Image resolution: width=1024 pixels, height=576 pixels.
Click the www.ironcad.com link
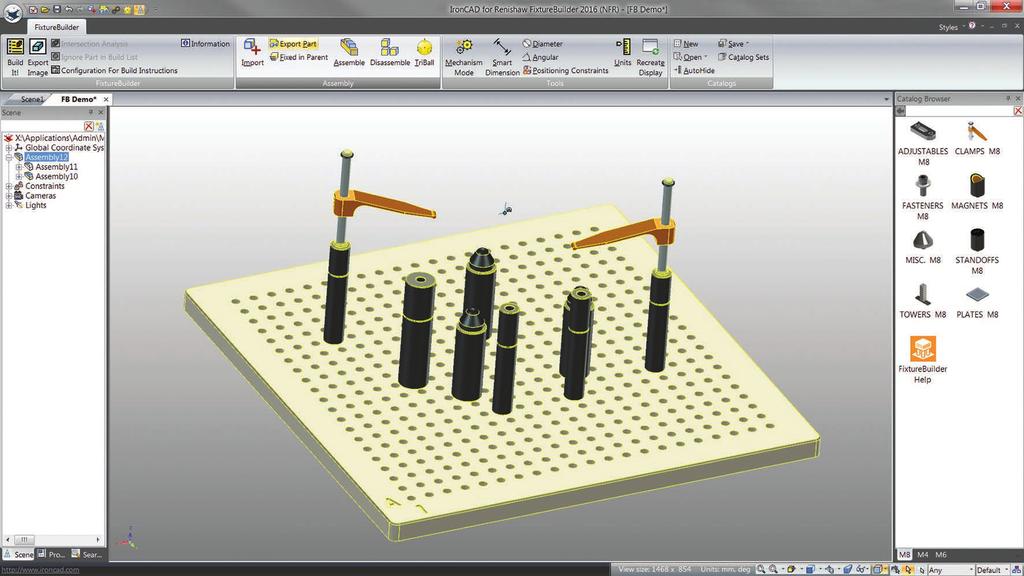tap(40, 570)
